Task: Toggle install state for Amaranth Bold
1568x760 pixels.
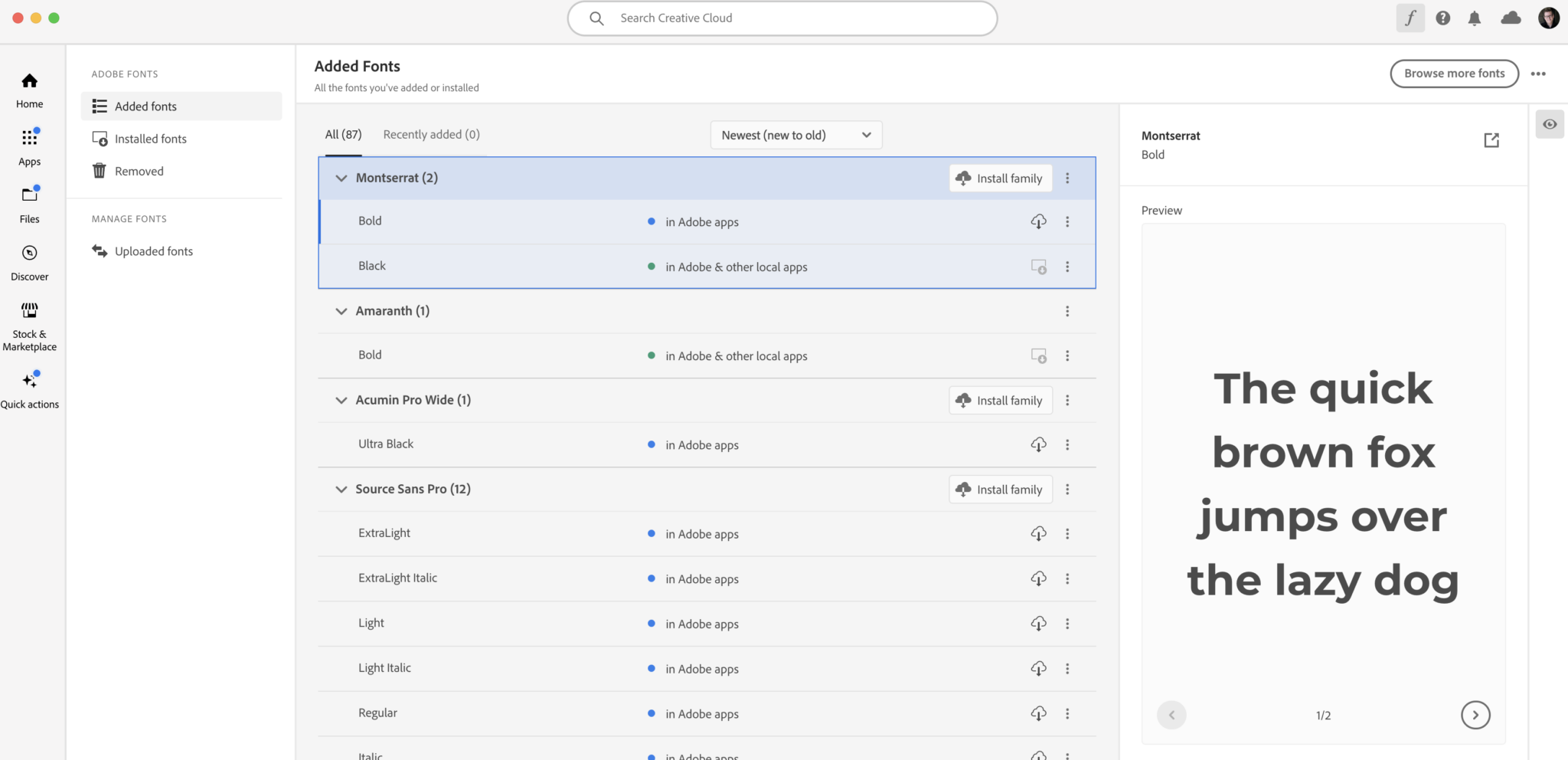Action: coord(1038,355)
